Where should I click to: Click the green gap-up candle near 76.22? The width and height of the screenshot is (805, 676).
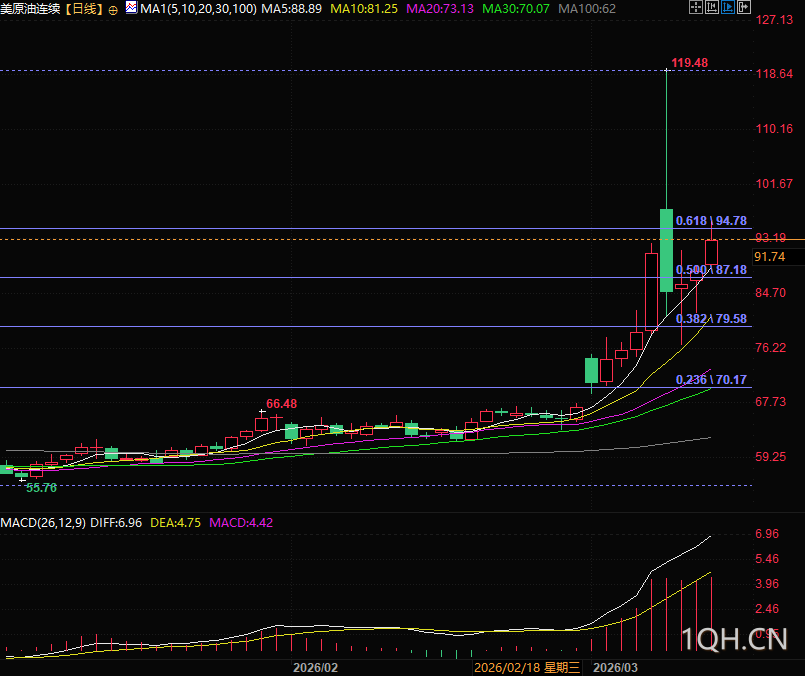(591, 370)
